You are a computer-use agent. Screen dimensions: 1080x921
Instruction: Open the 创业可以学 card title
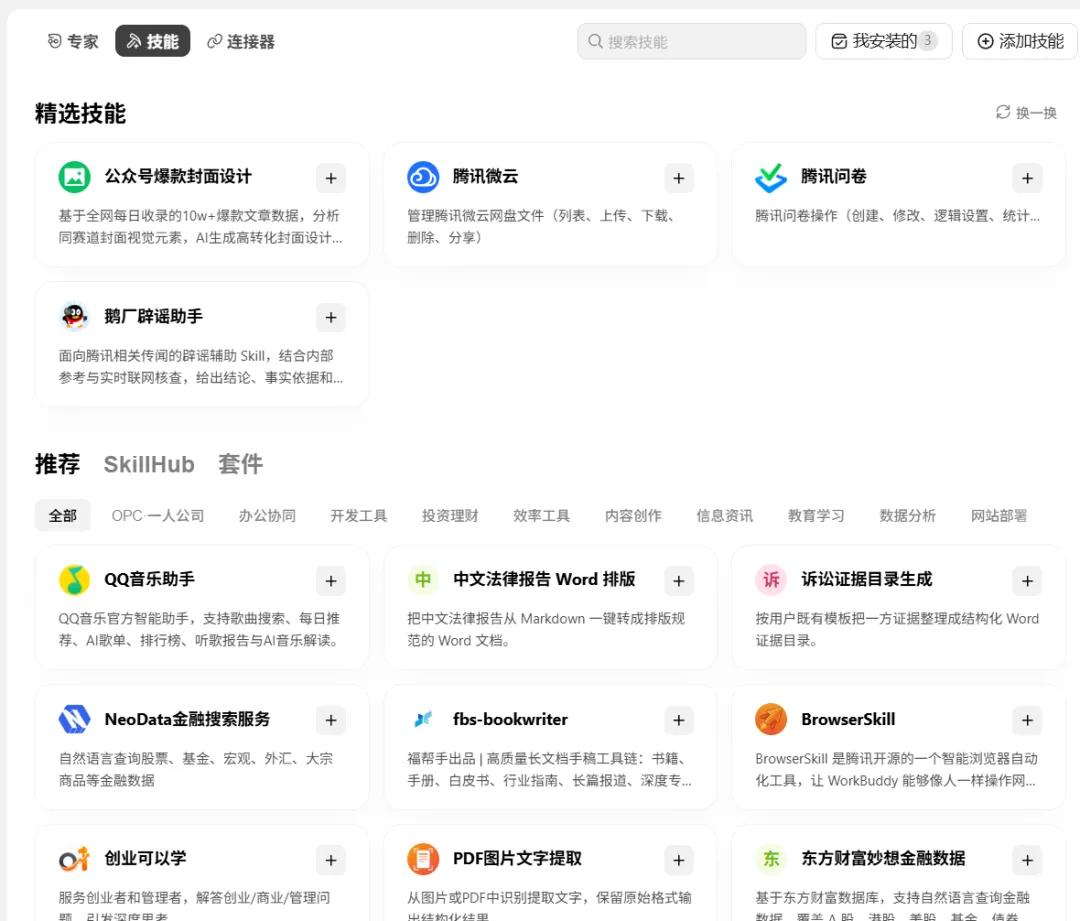145,858
